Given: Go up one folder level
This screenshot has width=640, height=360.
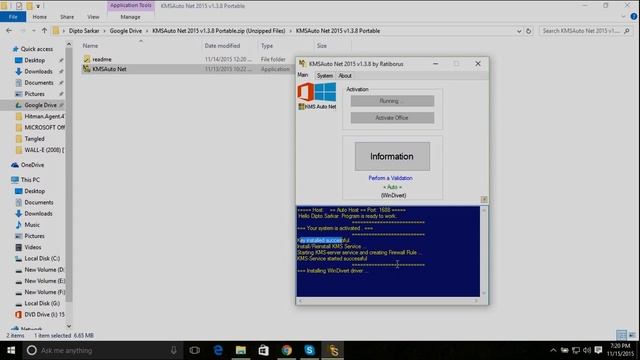Looking at the screenshot, I should (44, 31).
